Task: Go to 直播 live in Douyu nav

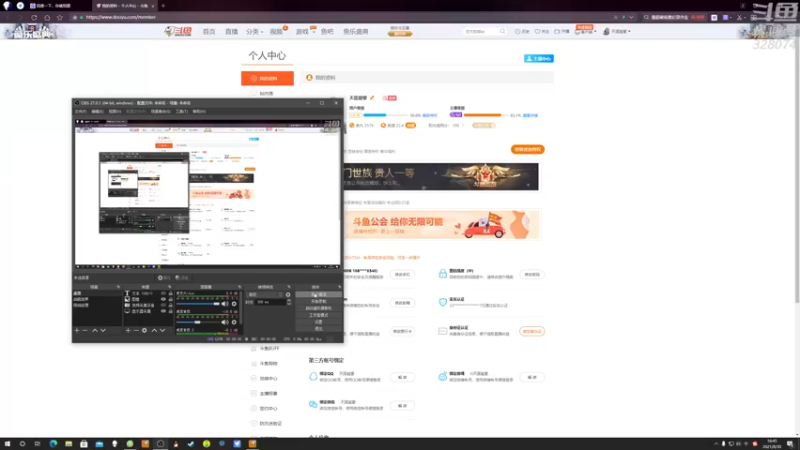Action: pos(232,32)
